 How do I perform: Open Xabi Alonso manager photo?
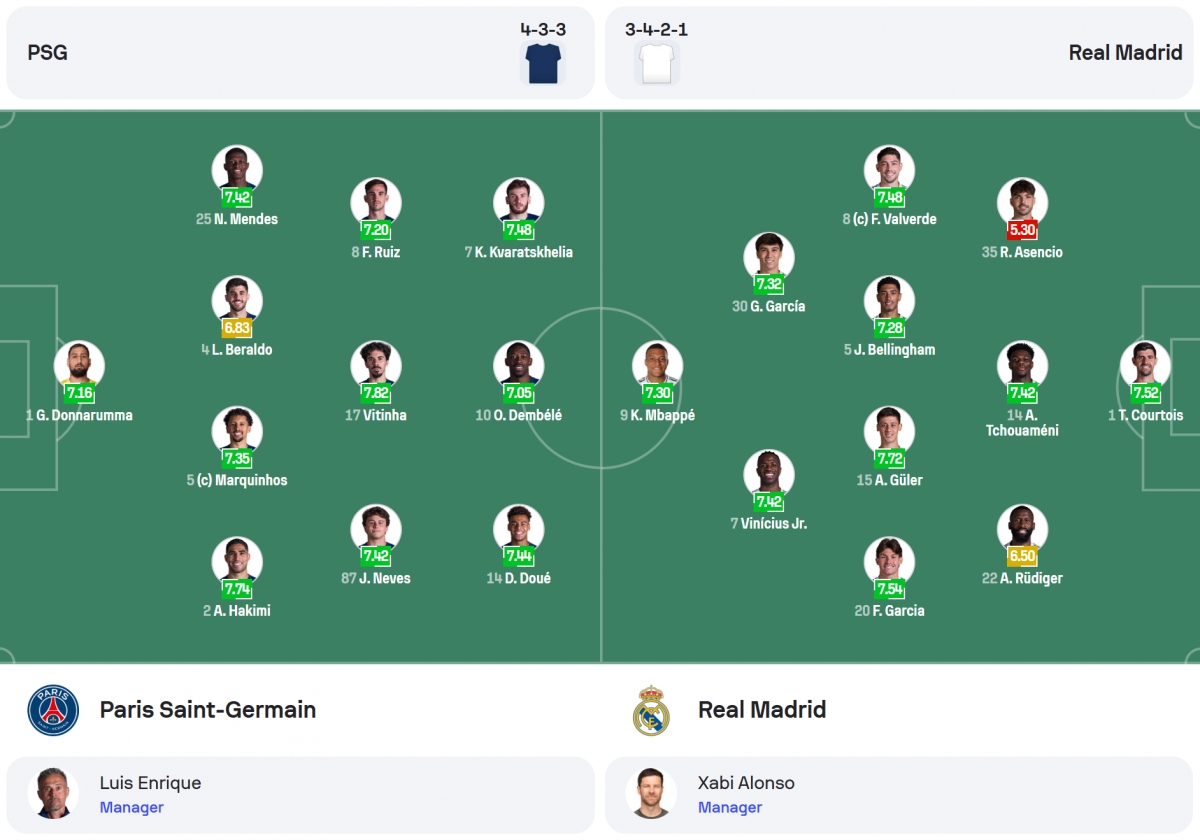click(x=651, y=794)
